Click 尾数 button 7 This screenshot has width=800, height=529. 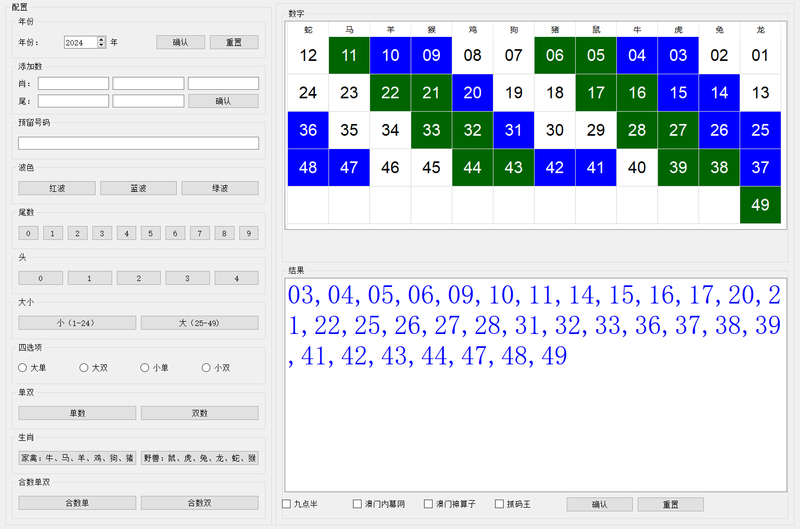199,233
